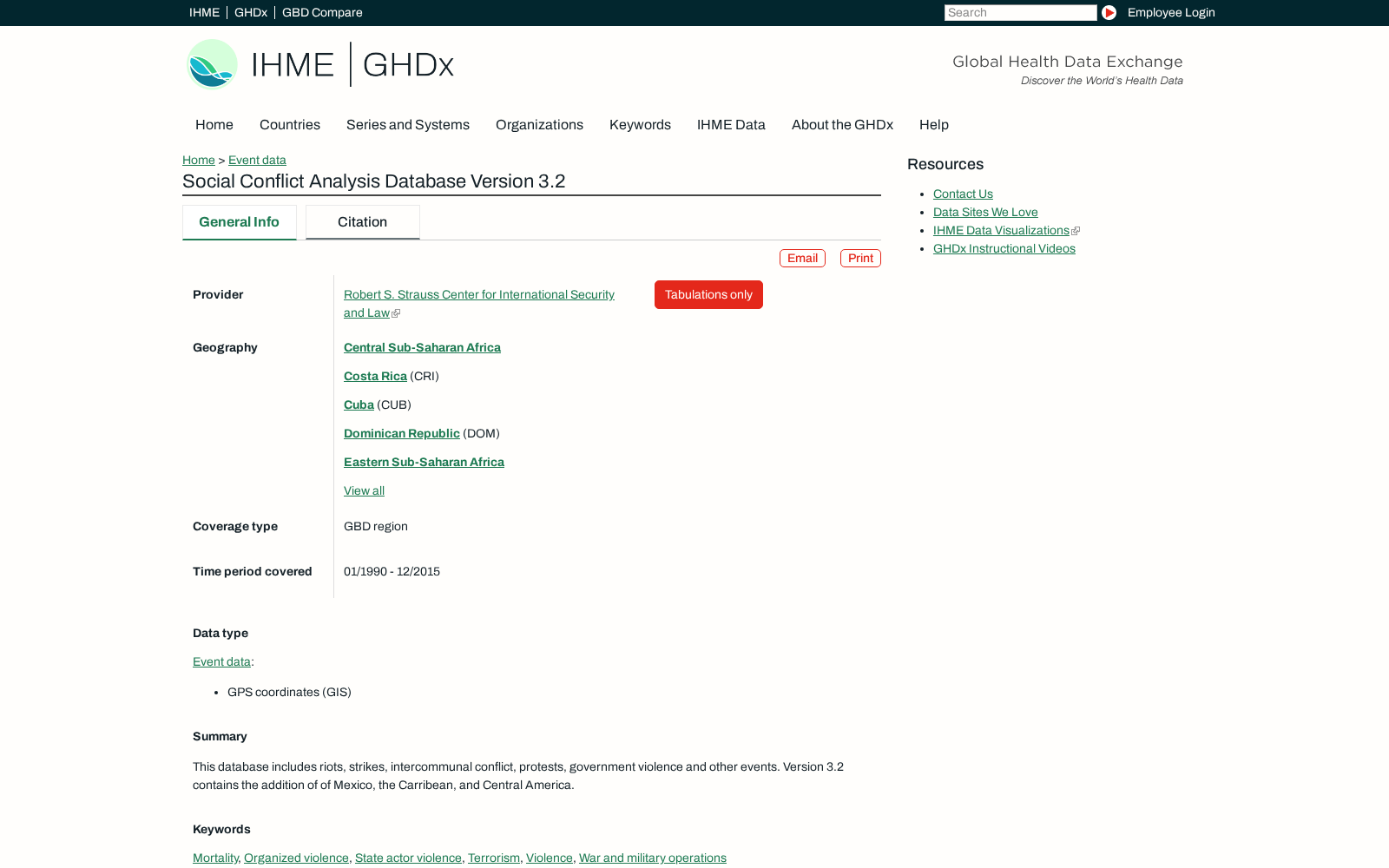Click the GHDx wordmark in header
The width and height of the screenshot is (1389, 868).
click(x=408, y=65)
